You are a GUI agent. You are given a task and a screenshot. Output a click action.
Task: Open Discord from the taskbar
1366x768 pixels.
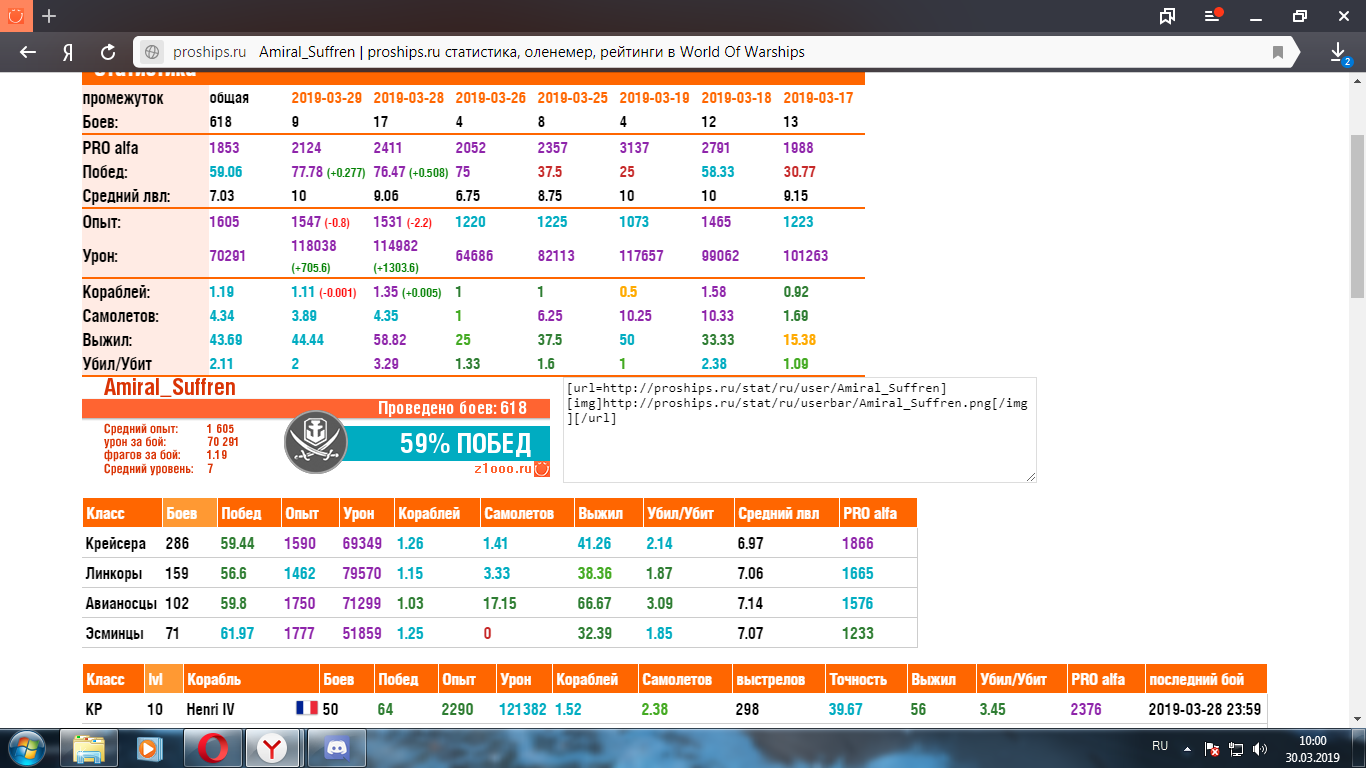pos(331,747)
